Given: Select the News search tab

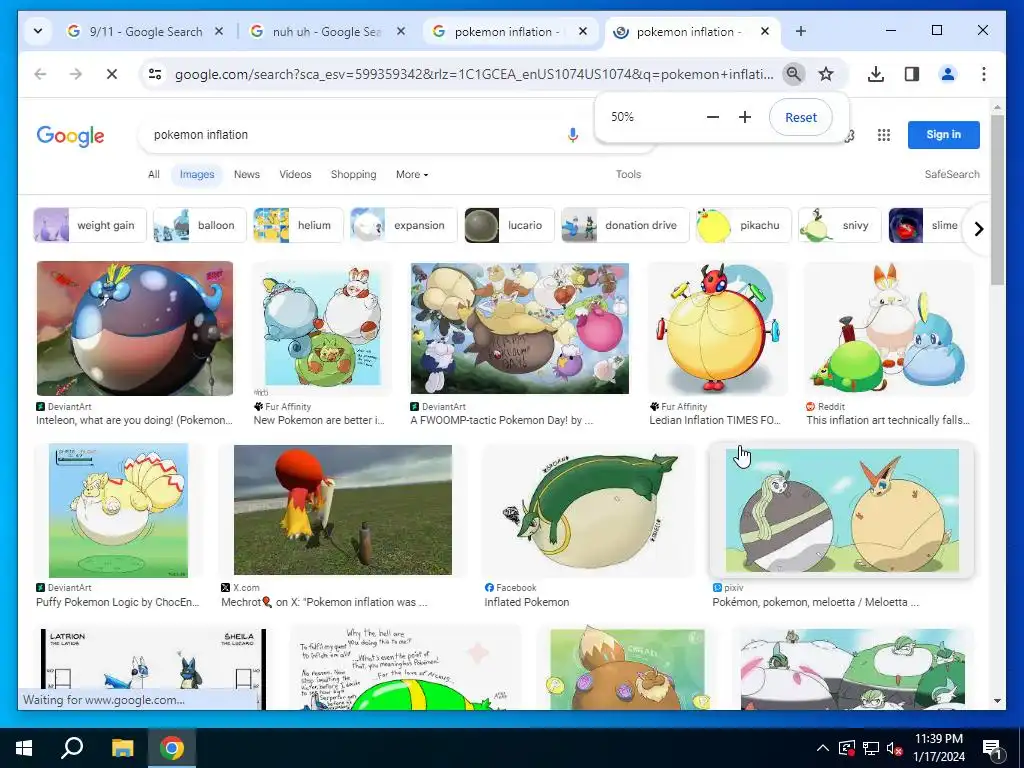Looking at the screenshot, I should (247, 174).
